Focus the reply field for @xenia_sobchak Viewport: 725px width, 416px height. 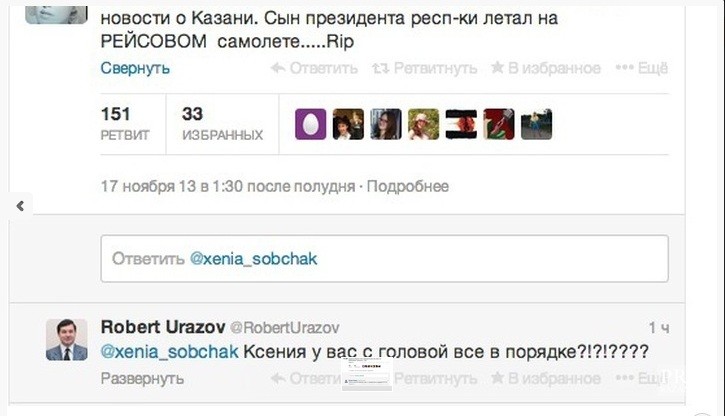click(384, 259)
